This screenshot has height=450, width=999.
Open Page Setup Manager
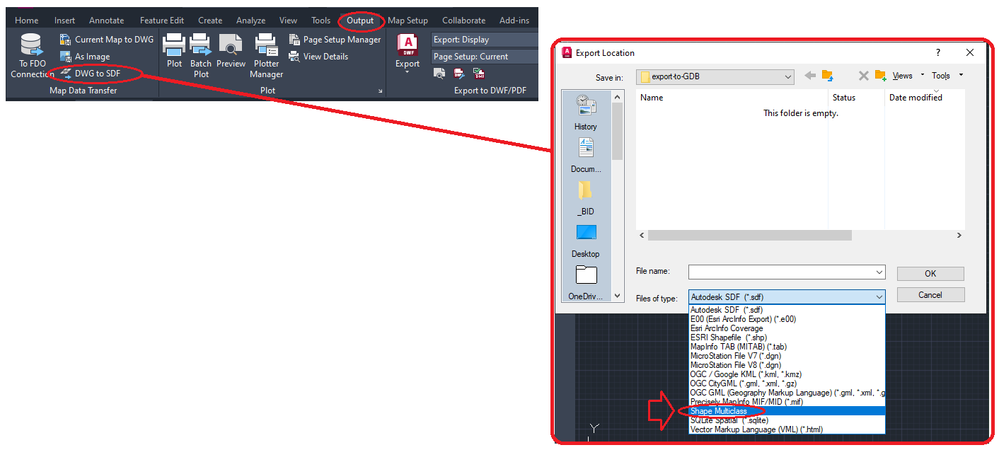tap(334, 40)
